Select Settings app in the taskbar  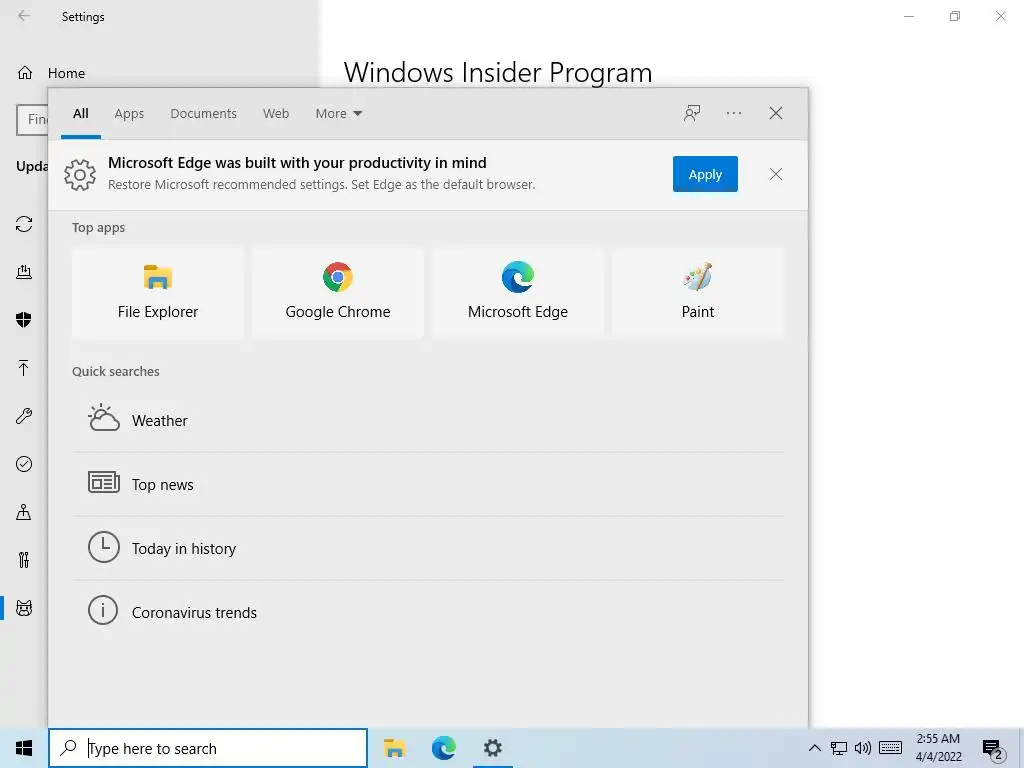[492, 748]
